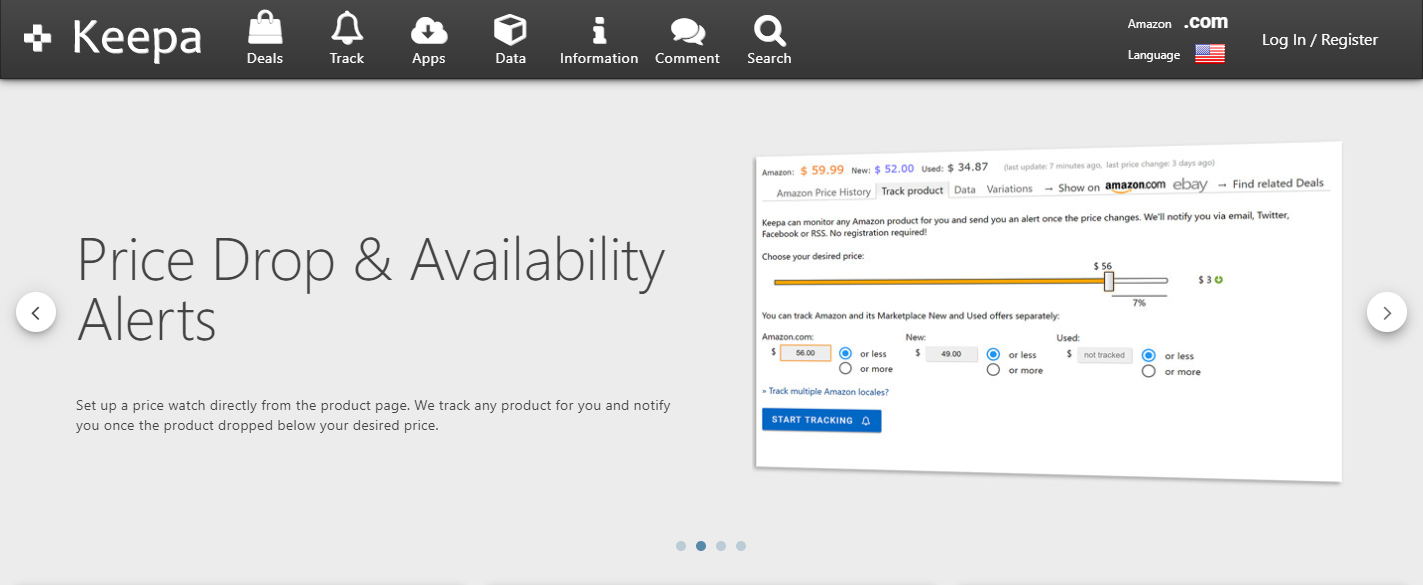
Task: Open the Information icon
Action: pyautogui.click(x=599, y=30)
